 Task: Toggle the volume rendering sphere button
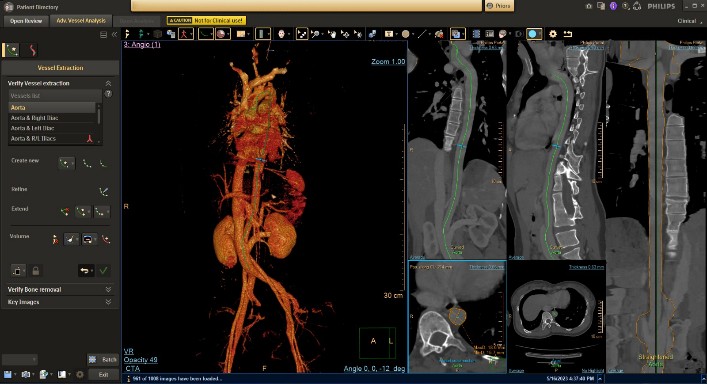click(x=223, y=34)
